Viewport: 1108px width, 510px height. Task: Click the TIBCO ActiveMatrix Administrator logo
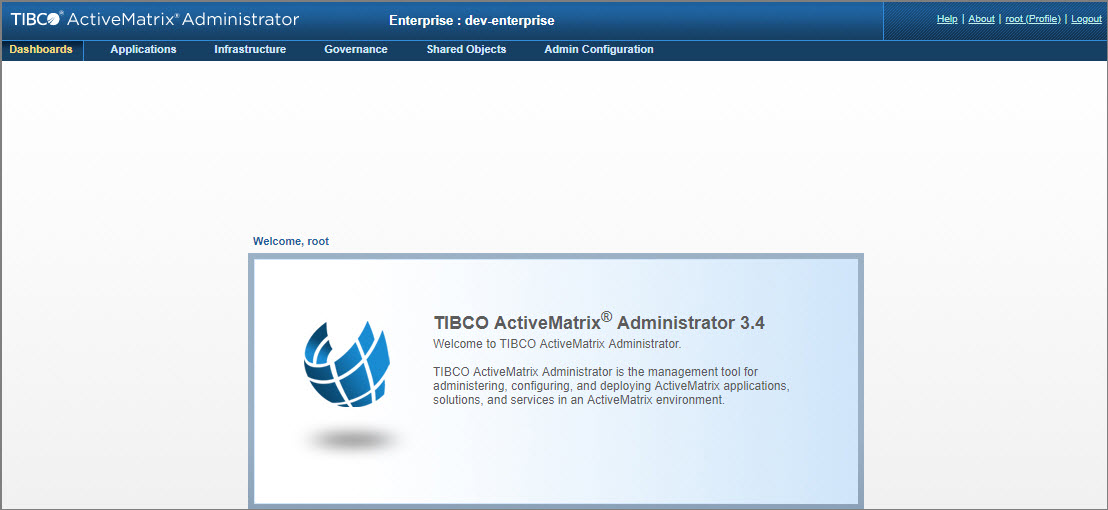tap(155, 19)
